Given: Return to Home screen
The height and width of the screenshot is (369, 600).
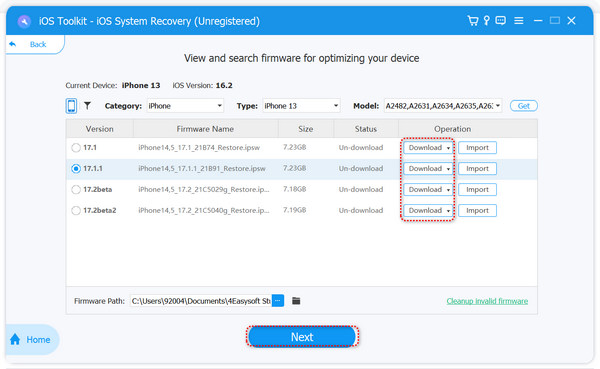Looking at the screenshot, I should [32, 340].
